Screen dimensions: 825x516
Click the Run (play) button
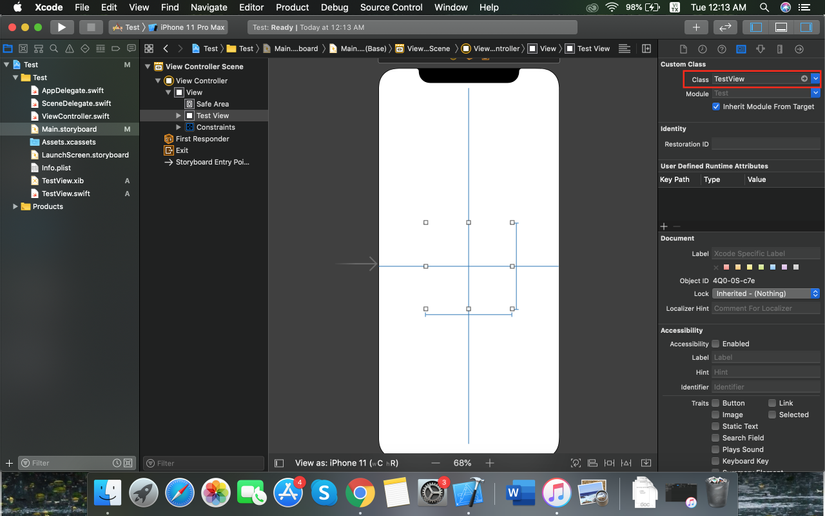61,27
